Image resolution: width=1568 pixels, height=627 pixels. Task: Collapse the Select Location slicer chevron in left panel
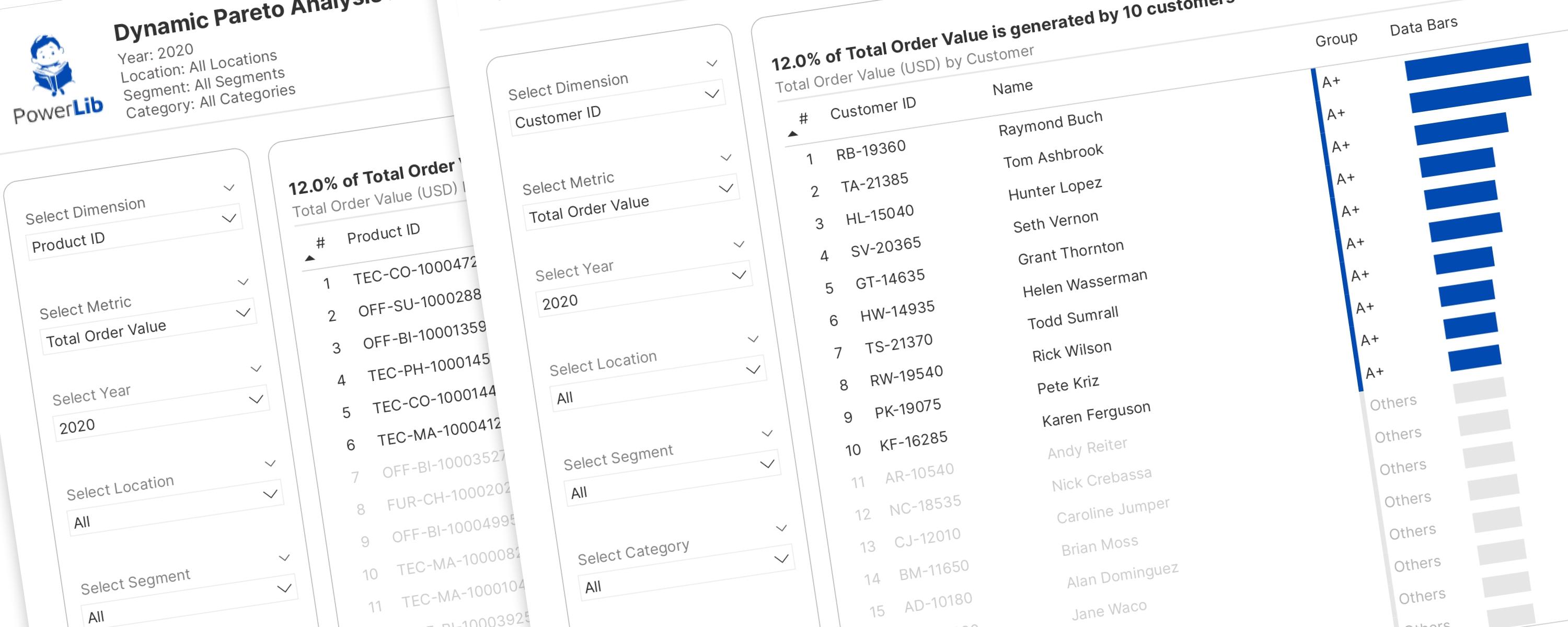pyautogui.click(x=270, y=463)
